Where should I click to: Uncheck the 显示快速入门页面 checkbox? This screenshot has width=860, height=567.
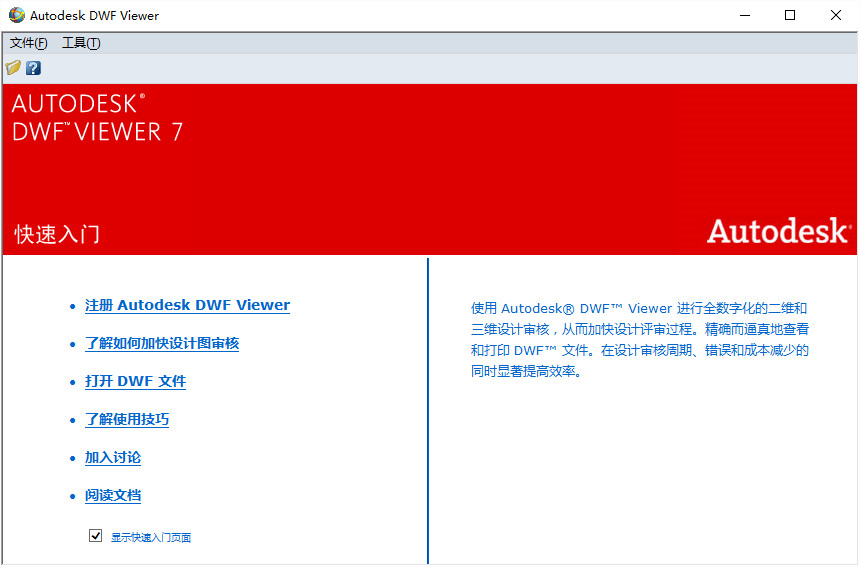point(95,535)
